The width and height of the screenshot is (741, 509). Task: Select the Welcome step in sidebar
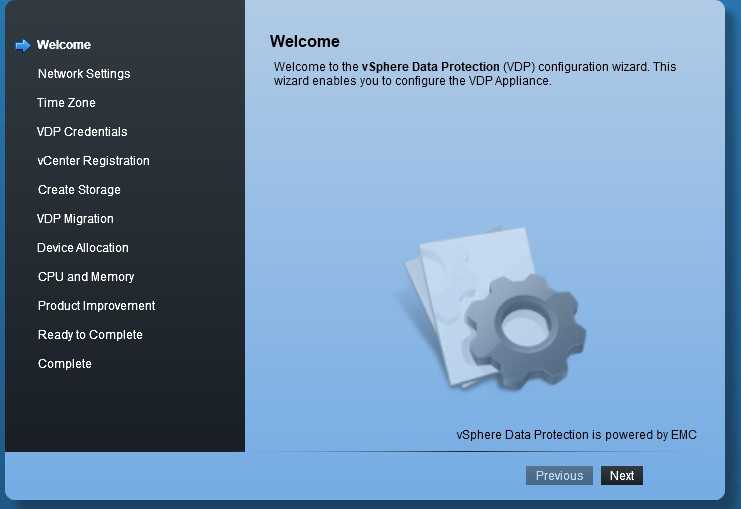pos(64,45)
